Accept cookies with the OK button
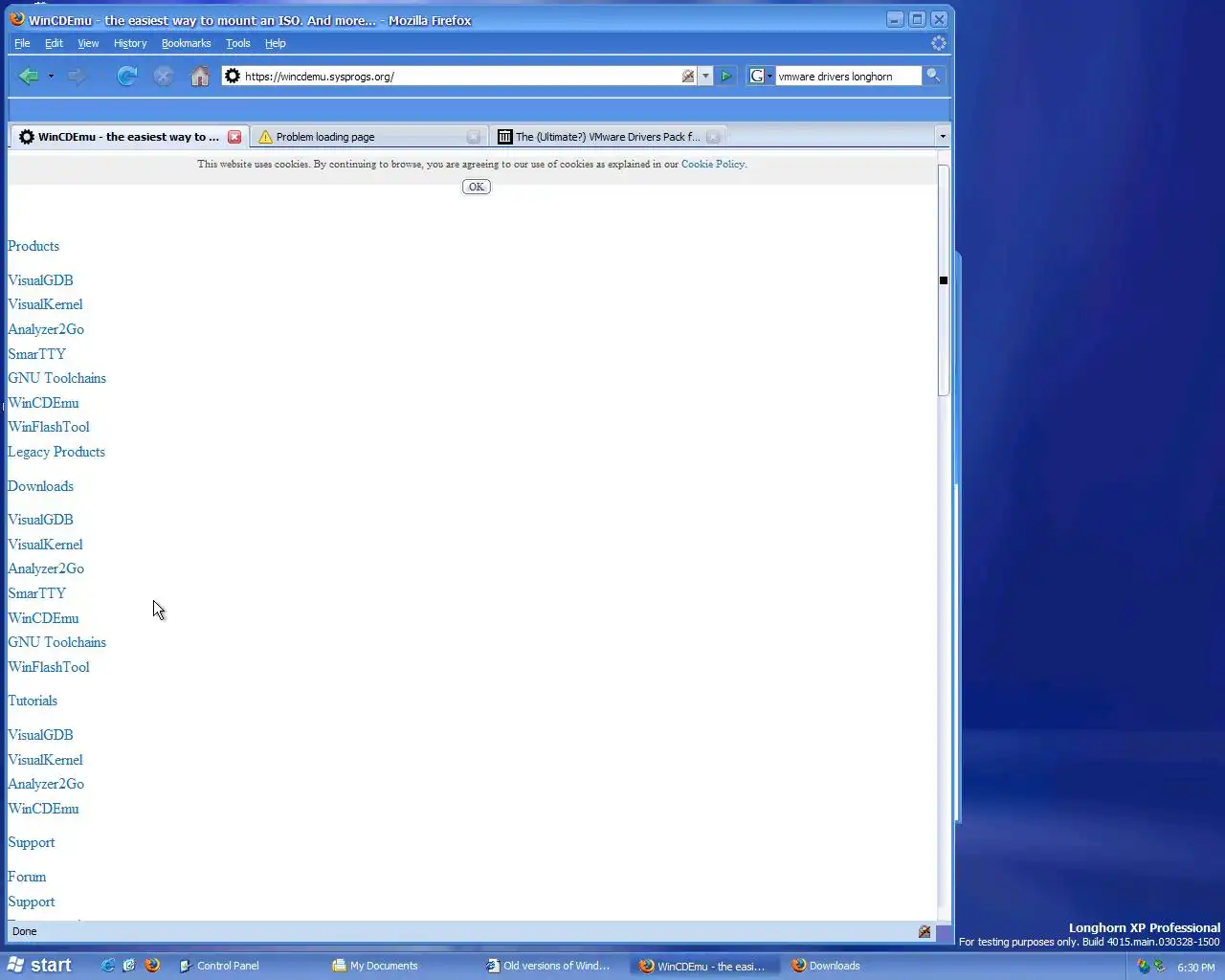1225x980 pixels. [x=477, y=187]
